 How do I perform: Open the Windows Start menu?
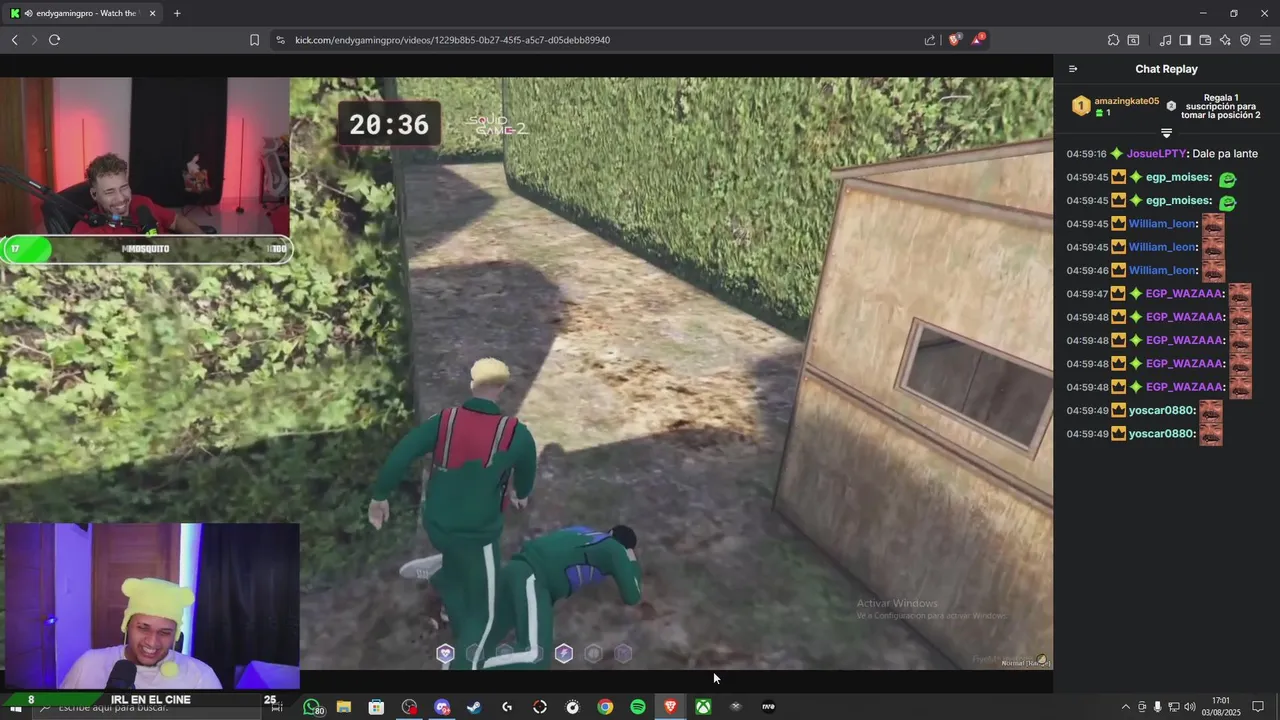click(15, 707)
